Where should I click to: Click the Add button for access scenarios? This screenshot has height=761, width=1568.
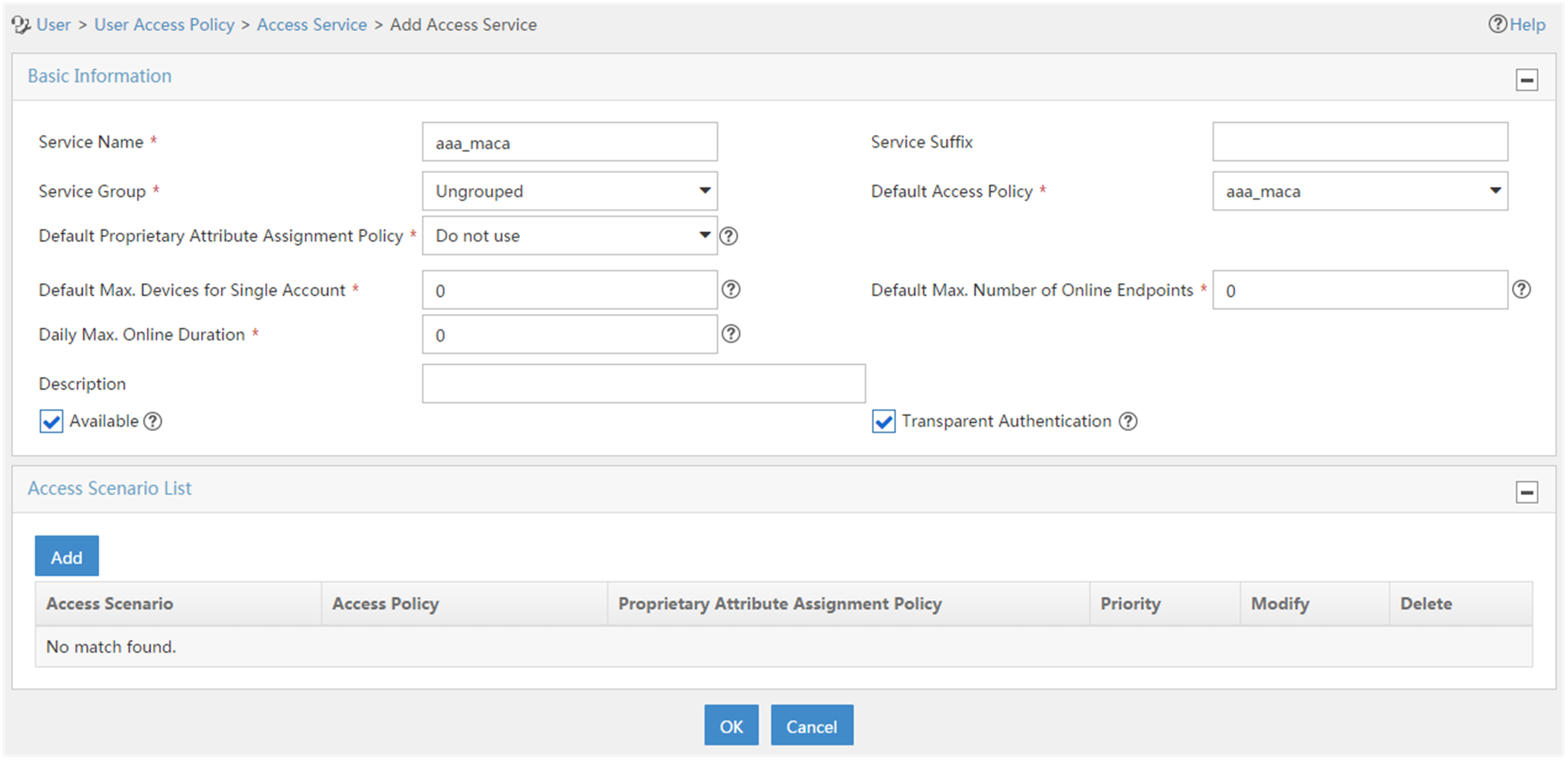[x=67, y=556]
